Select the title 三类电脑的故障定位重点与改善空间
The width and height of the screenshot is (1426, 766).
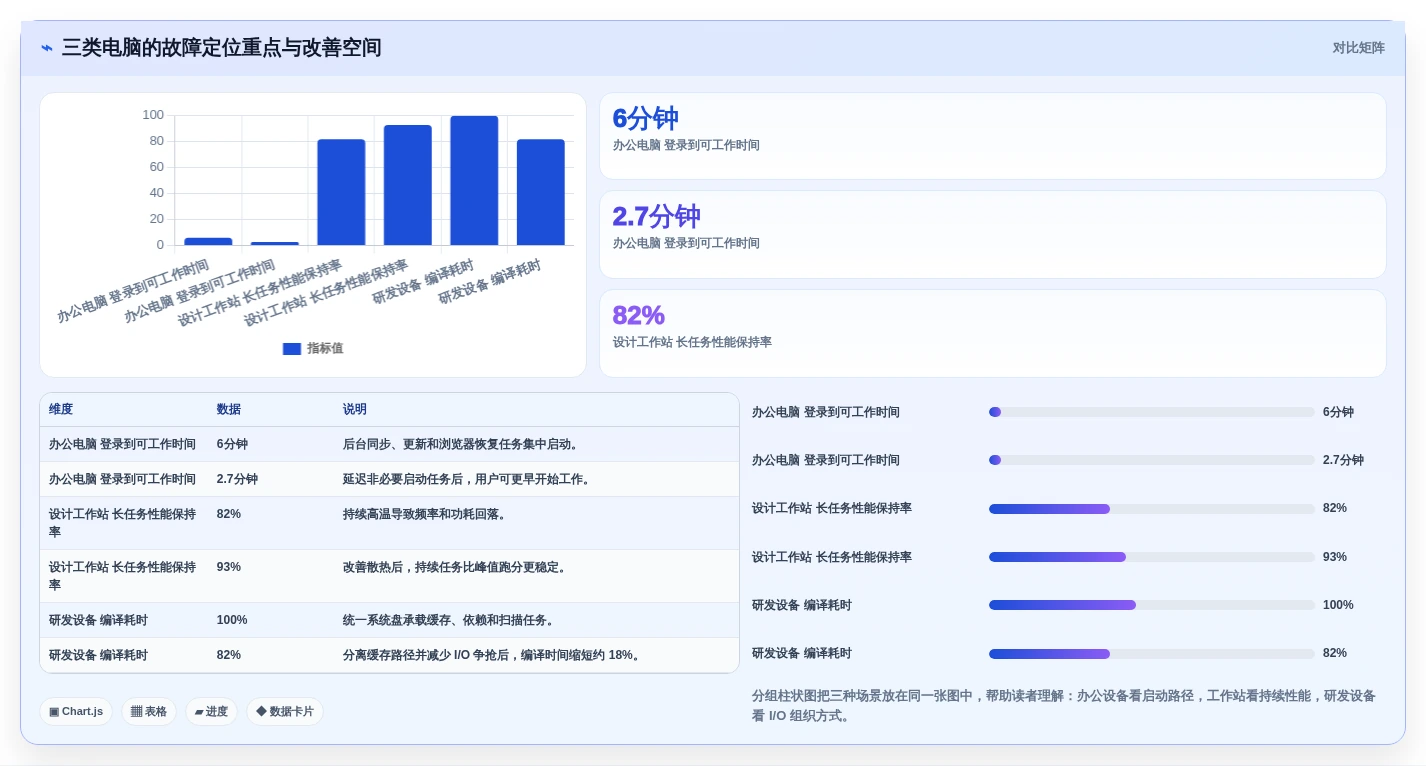pos(221,48)
